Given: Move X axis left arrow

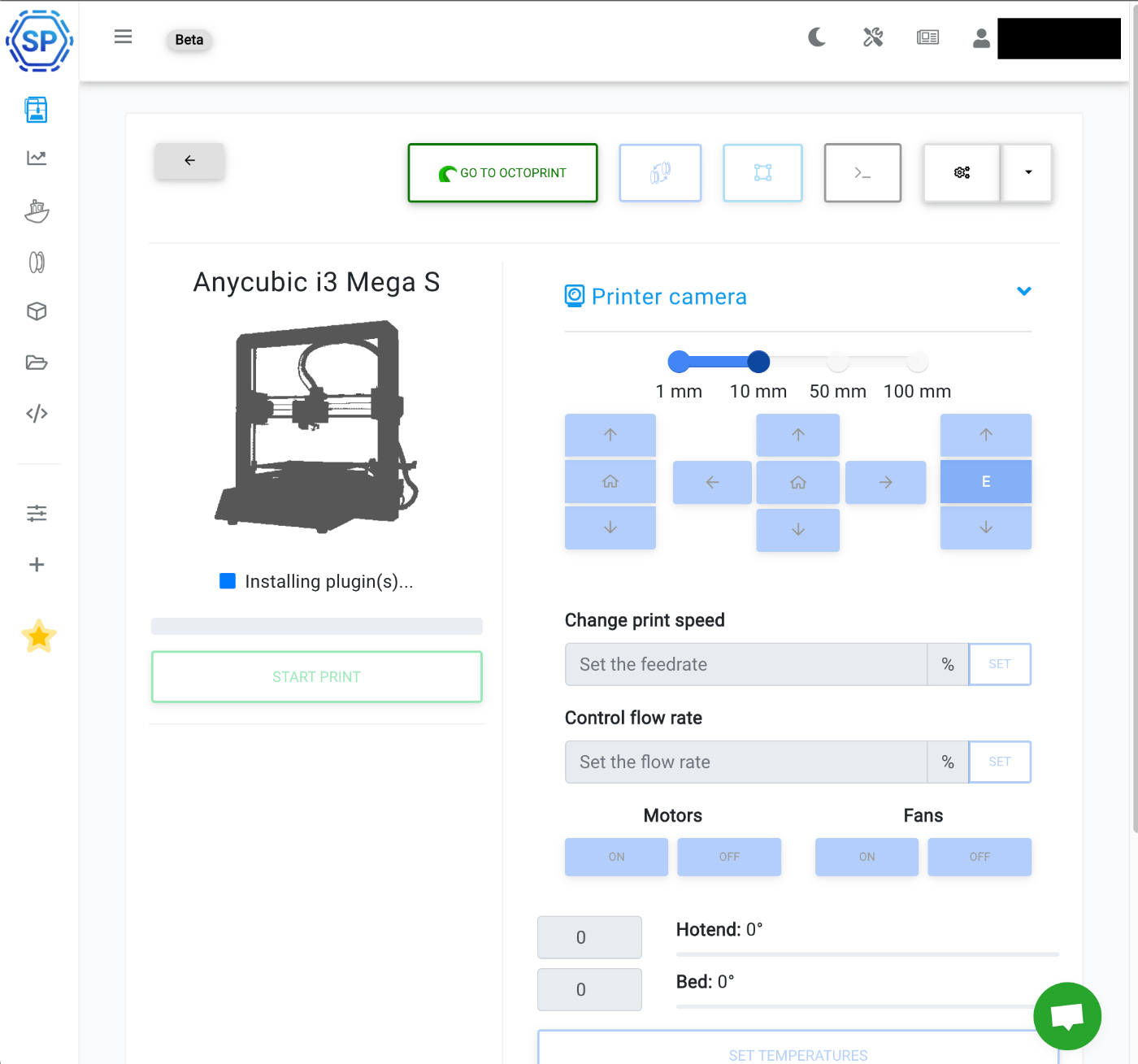Looking at the screenshot, I should point(712,483).
